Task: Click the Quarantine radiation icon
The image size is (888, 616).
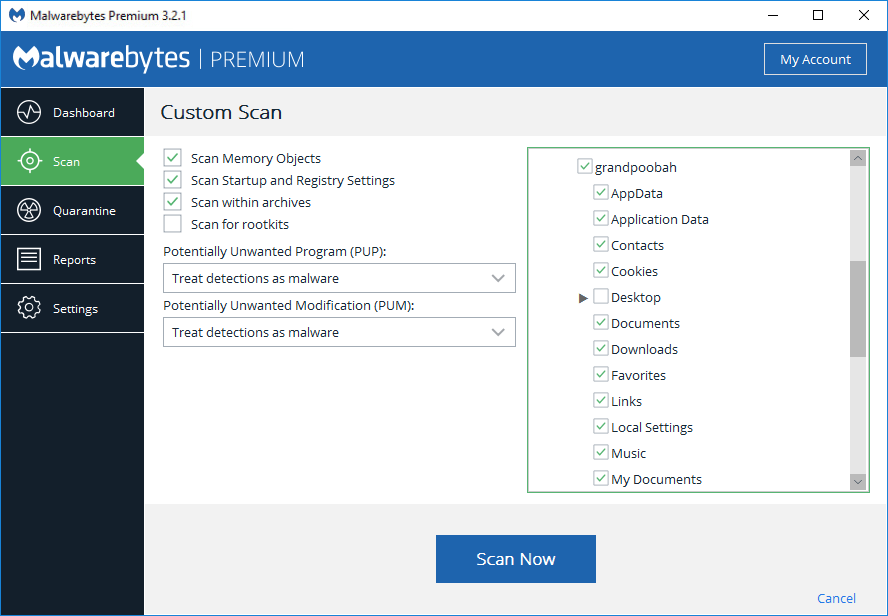Action: [29, 211]
